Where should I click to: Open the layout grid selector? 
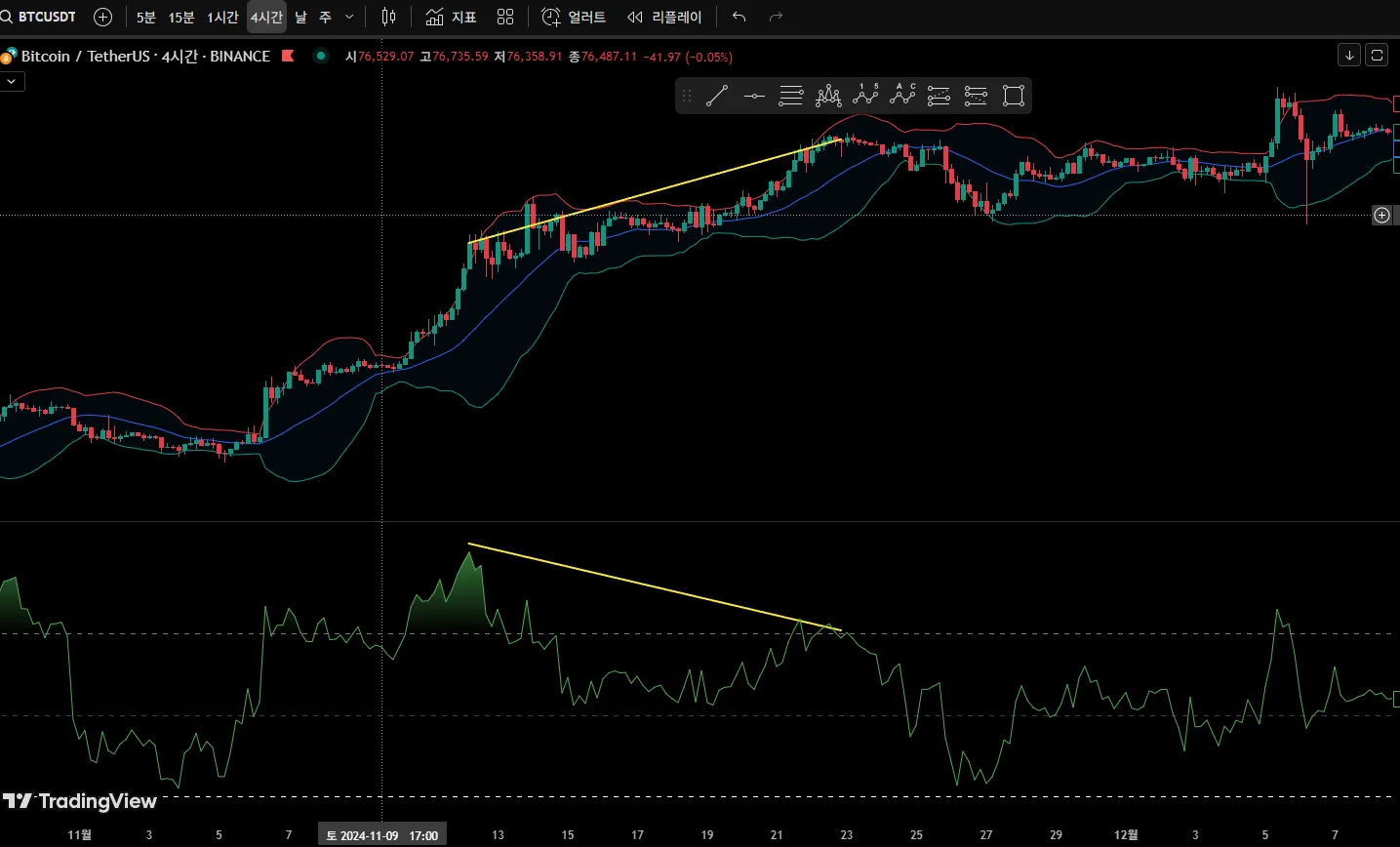[x=505, y=17]
